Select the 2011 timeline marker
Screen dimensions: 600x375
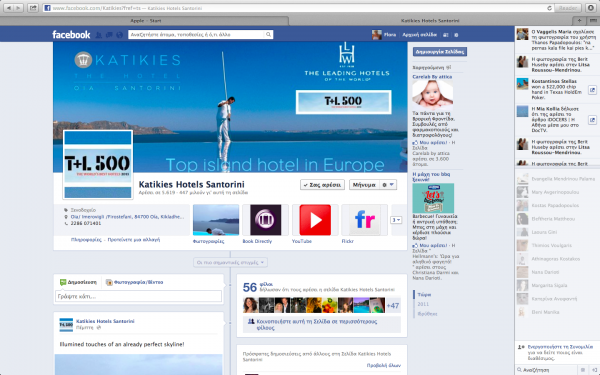point(423,304)
